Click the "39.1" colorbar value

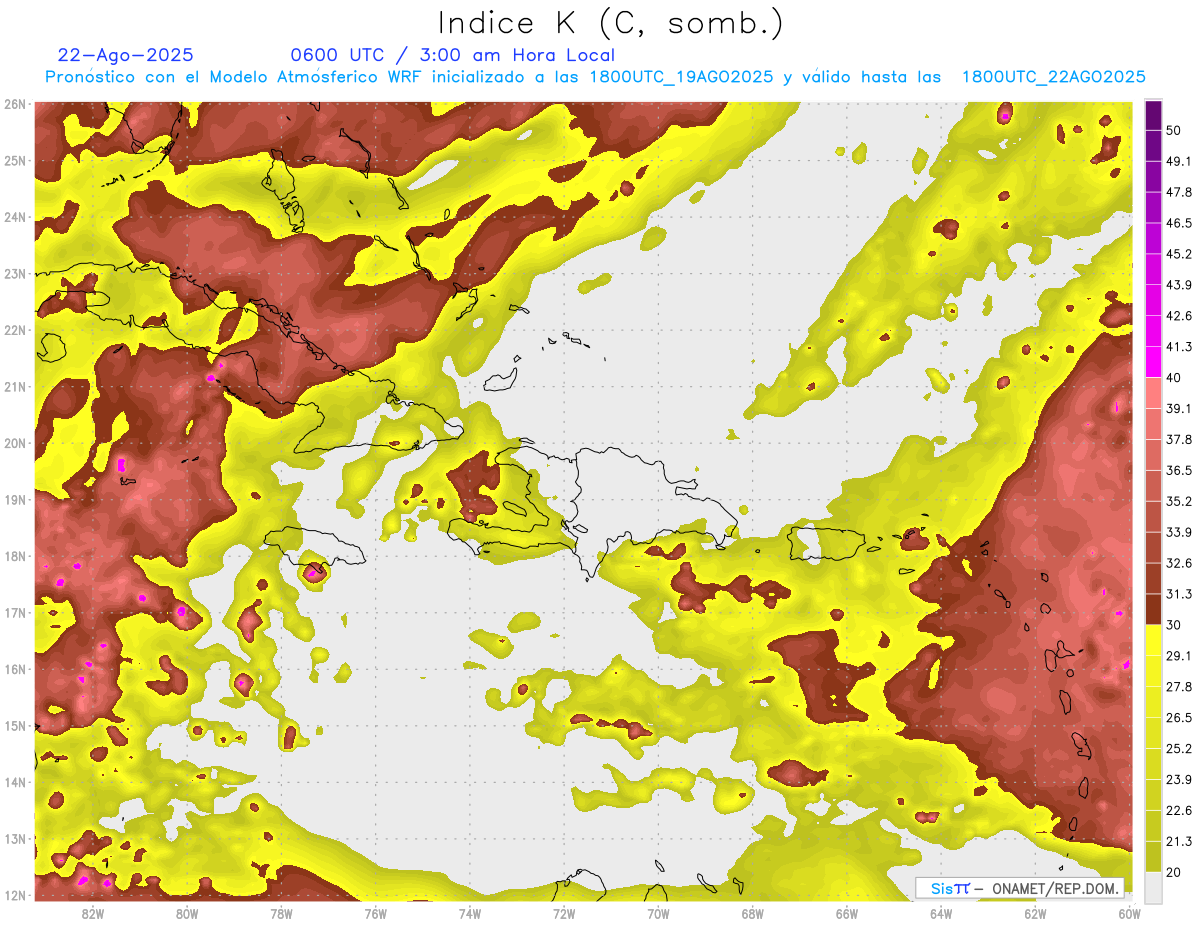pyautogui.click(x=1178, y=408)
